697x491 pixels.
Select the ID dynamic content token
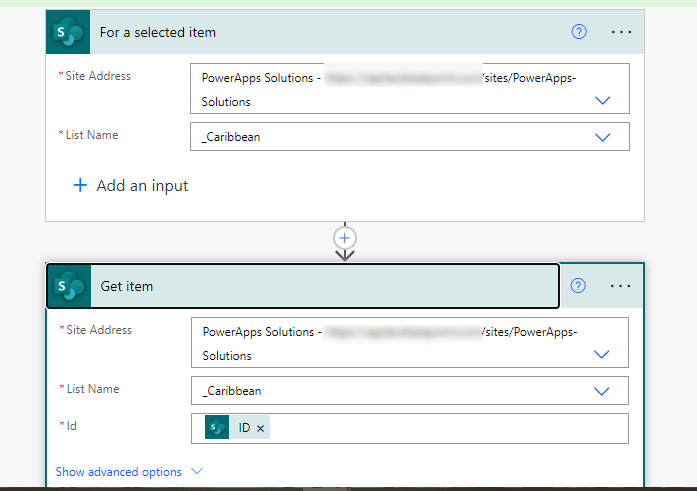pos(237,427)
